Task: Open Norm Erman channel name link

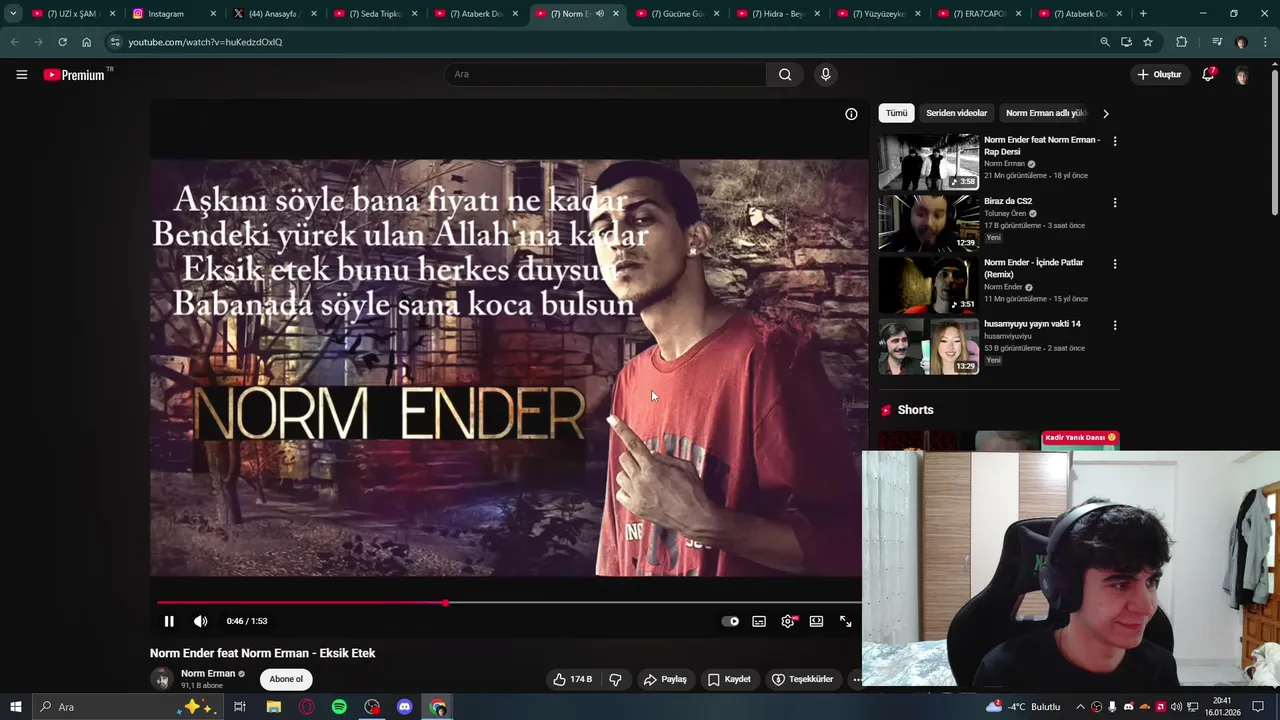Action: 208,673
